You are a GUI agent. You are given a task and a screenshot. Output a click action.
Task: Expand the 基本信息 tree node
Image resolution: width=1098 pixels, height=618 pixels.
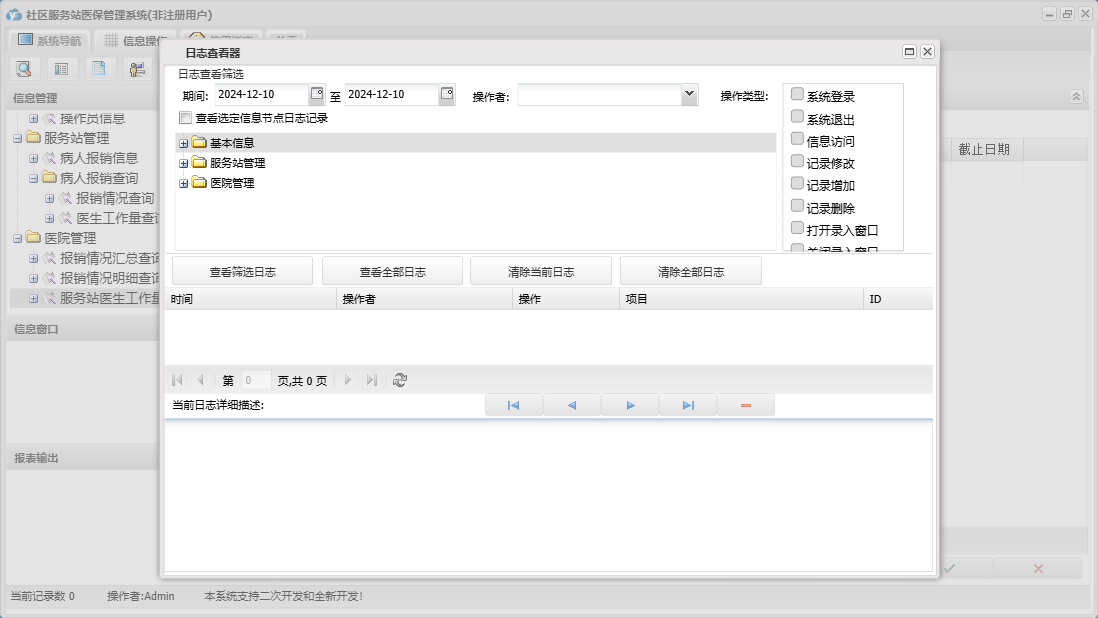click(x=184, y=143)
